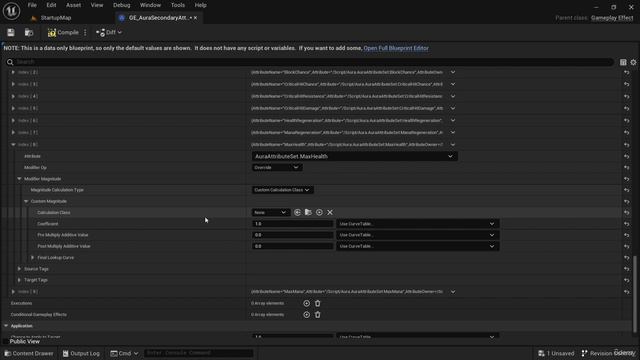Screen dimensions: 640x360
Task: Open the Tools menu
Action: pyautogui.click(x=178, y=5)
